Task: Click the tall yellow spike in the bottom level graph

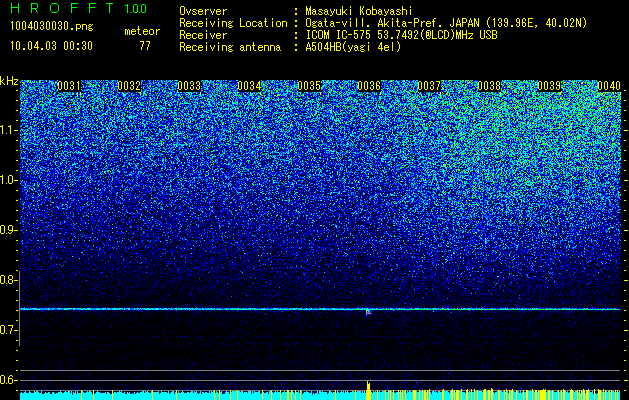Action: (x=368, y=390)
